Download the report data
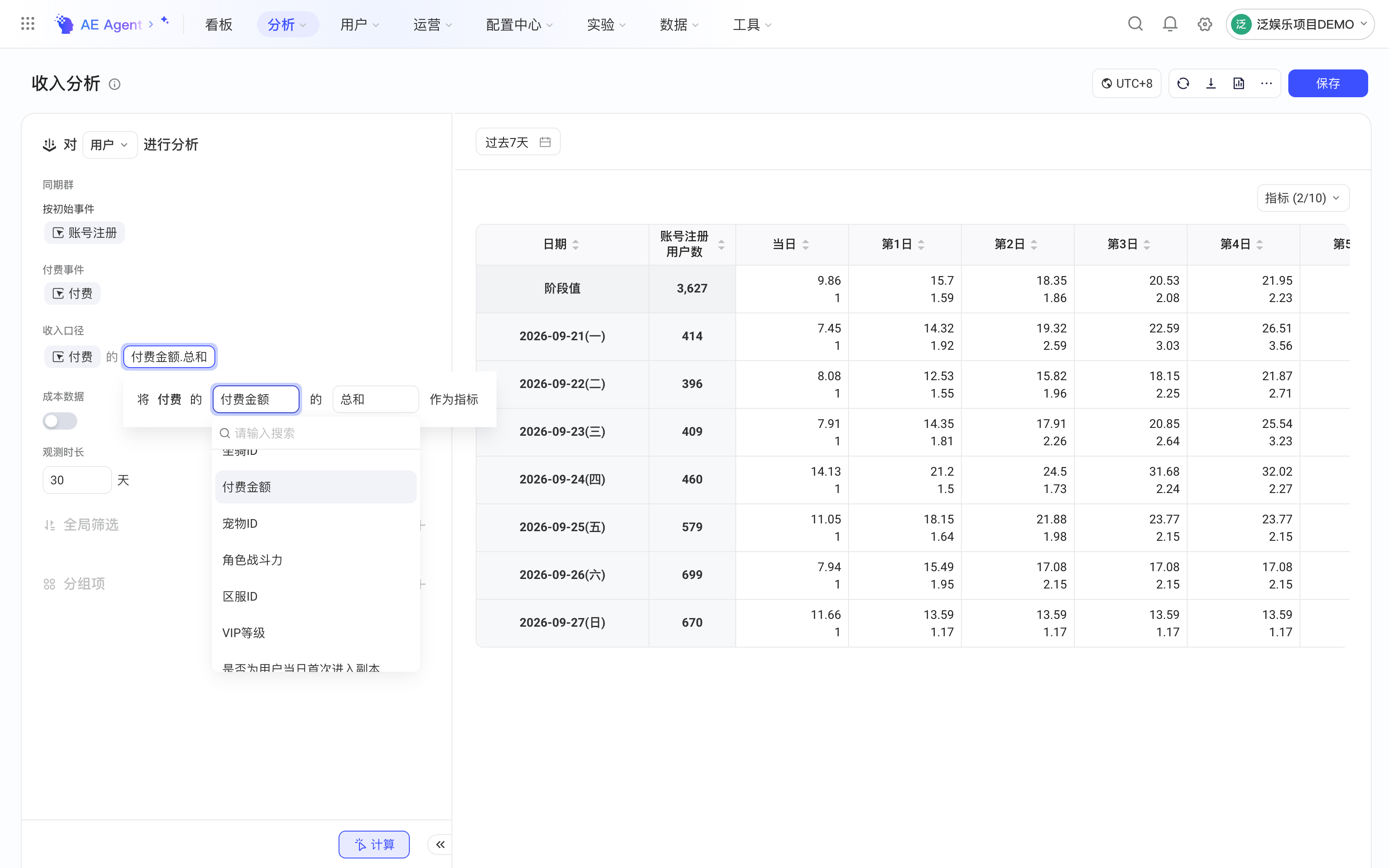The height and width of the screenshot is (868, 1389). 1211,84
